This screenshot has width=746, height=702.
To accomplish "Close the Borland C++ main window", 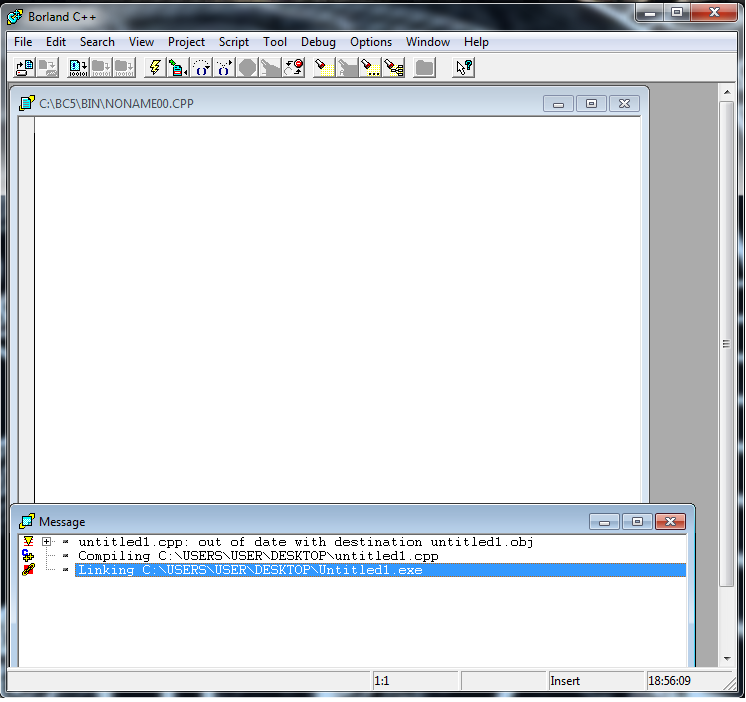I will 714,13.
